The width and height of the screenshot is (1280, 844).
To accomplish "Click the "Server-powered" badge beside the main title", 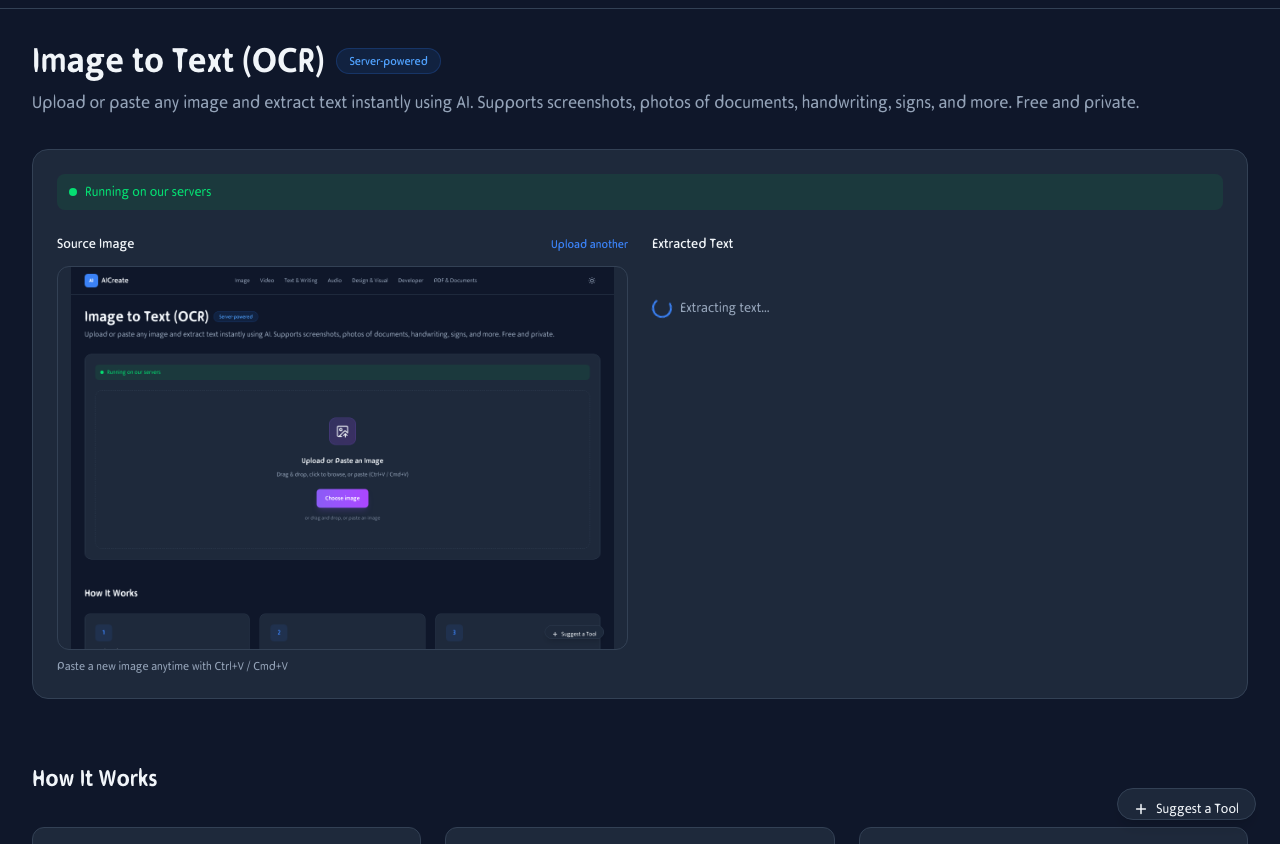I will 388,61.
